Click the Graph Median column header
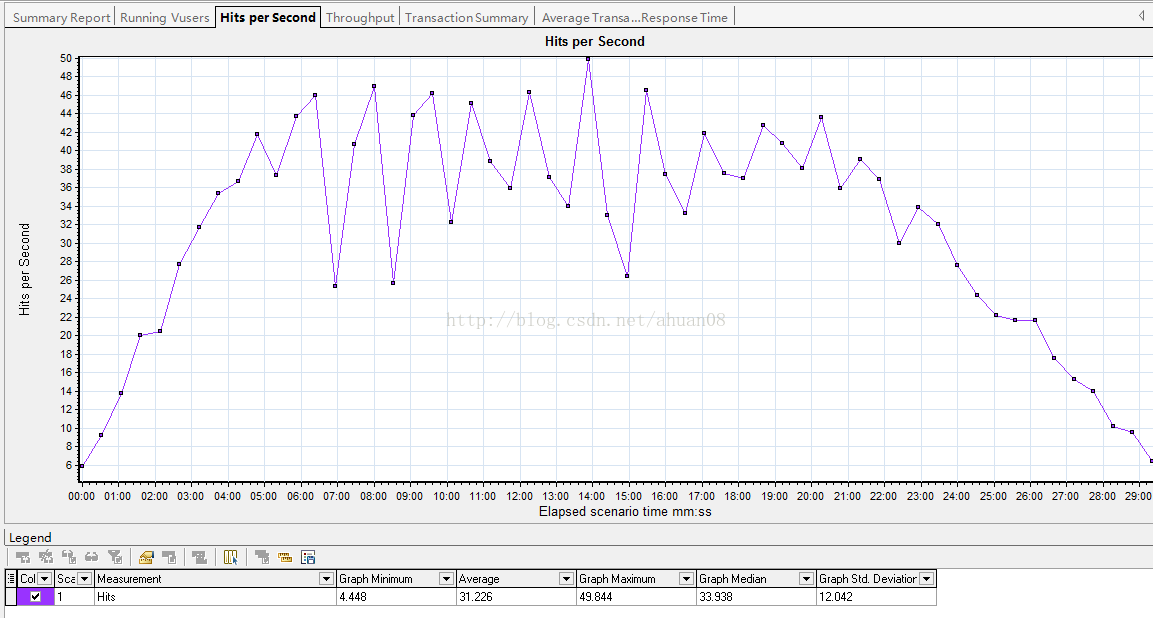This screenshot has width=1153, height=618. [x=755, y=579]
